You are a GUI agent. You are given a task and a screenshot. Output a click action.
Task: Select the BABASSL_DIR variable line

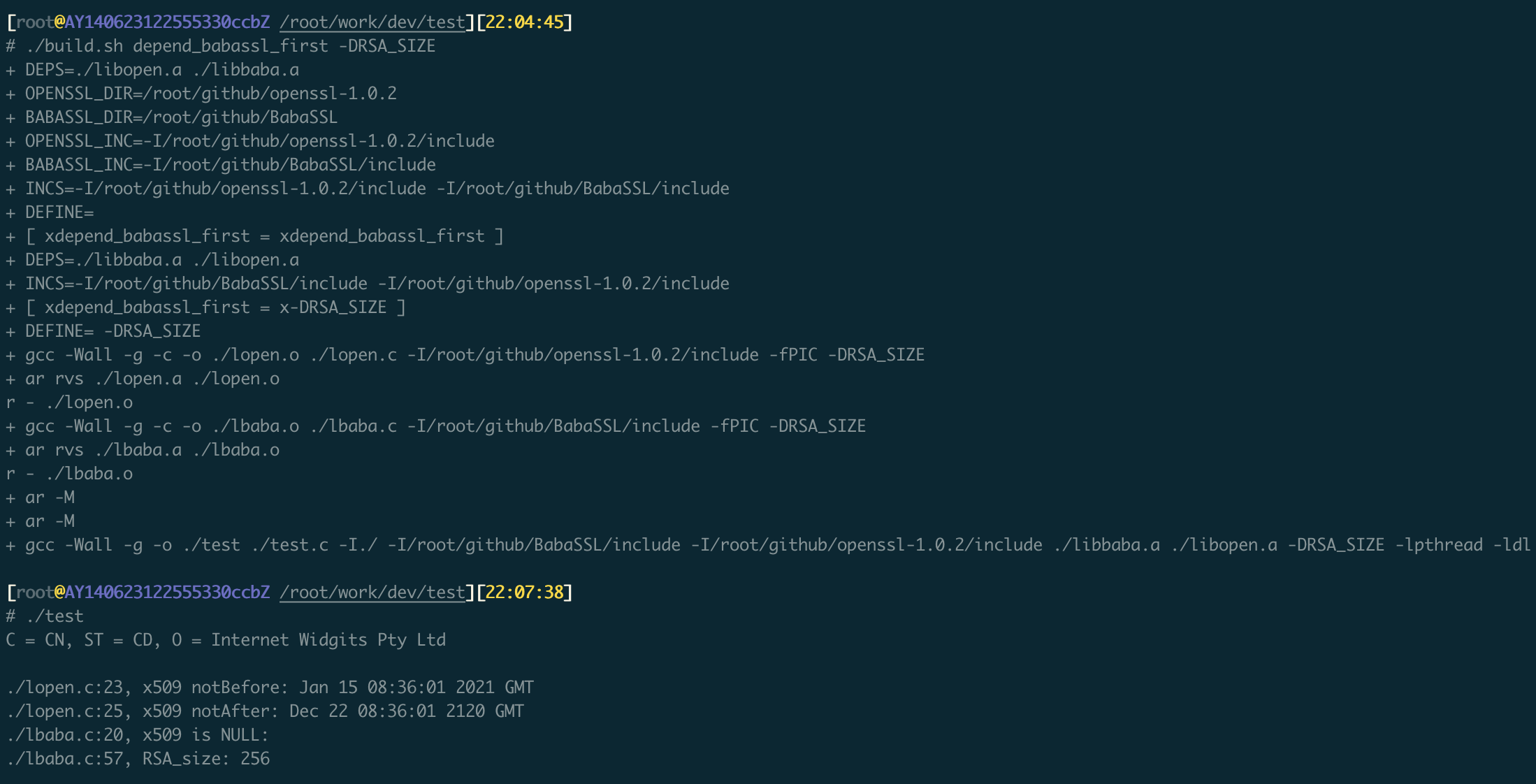coord(180,117)
